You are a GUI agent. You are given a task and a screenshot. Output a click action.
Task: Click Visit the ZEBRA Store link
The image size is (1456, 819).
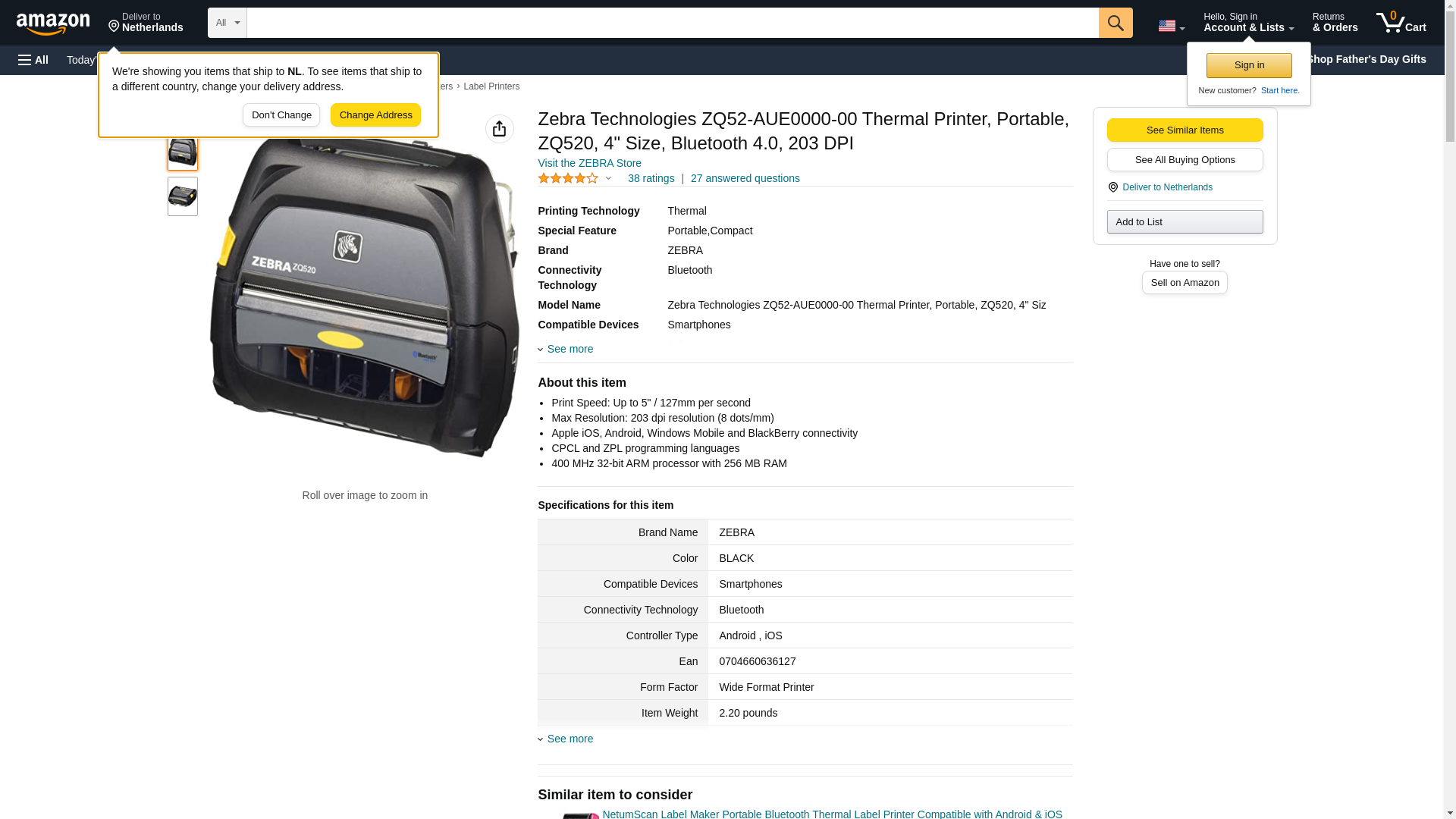coord(589,163)
